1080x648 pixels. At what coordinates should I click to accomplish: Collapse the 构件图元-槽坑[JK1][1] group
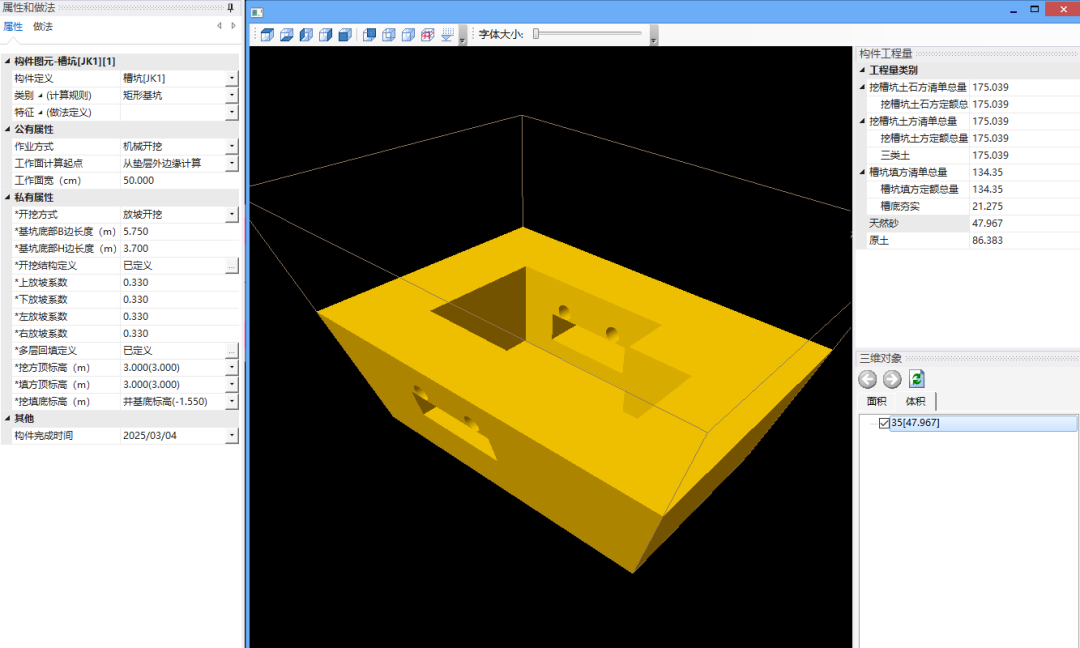click(8, 61)
